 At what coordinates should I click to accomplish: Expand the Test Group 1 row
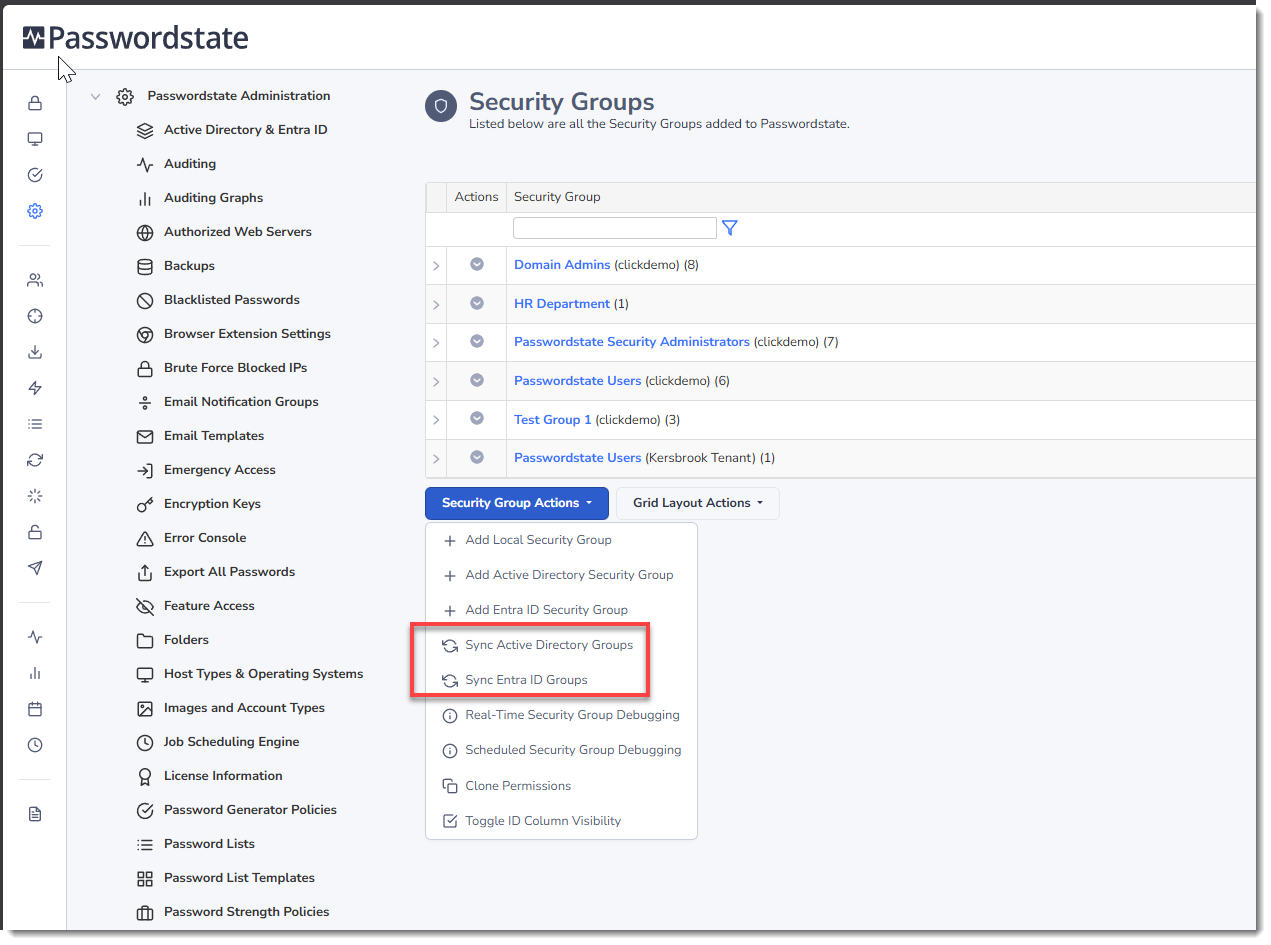(x=436, y=420)
